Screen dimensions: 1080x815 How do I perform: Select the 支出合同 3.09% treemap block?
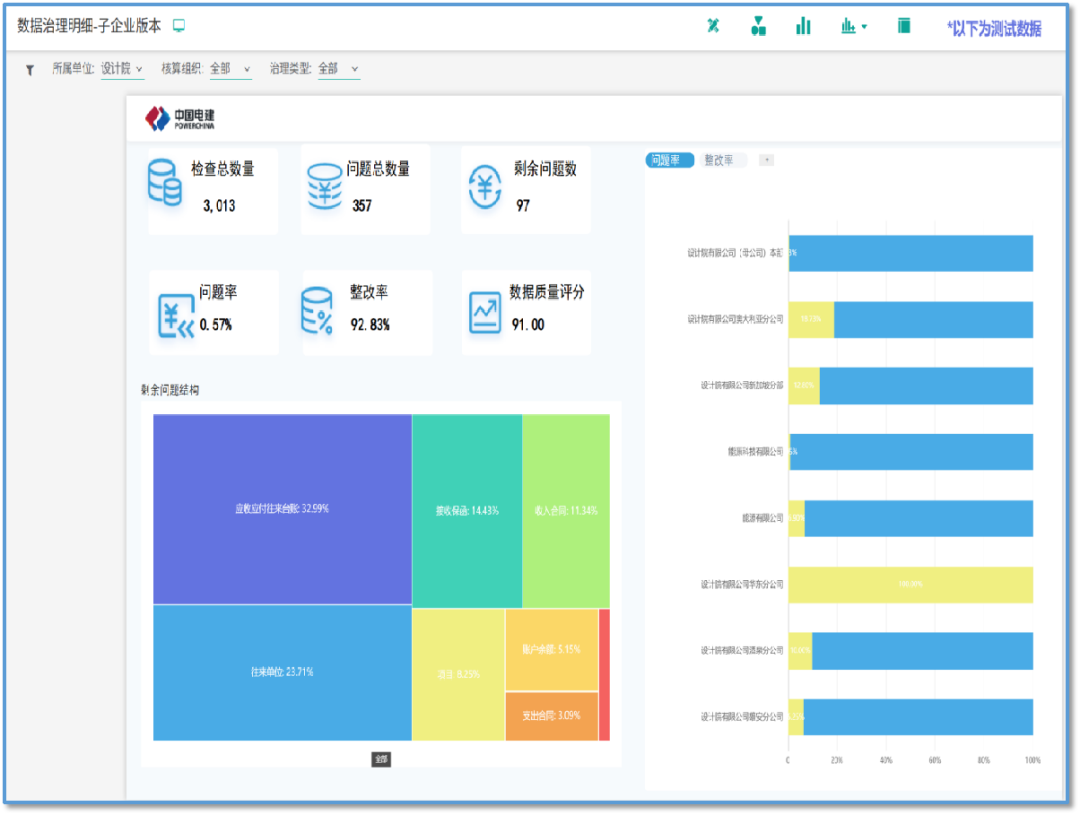pos(552,716)
